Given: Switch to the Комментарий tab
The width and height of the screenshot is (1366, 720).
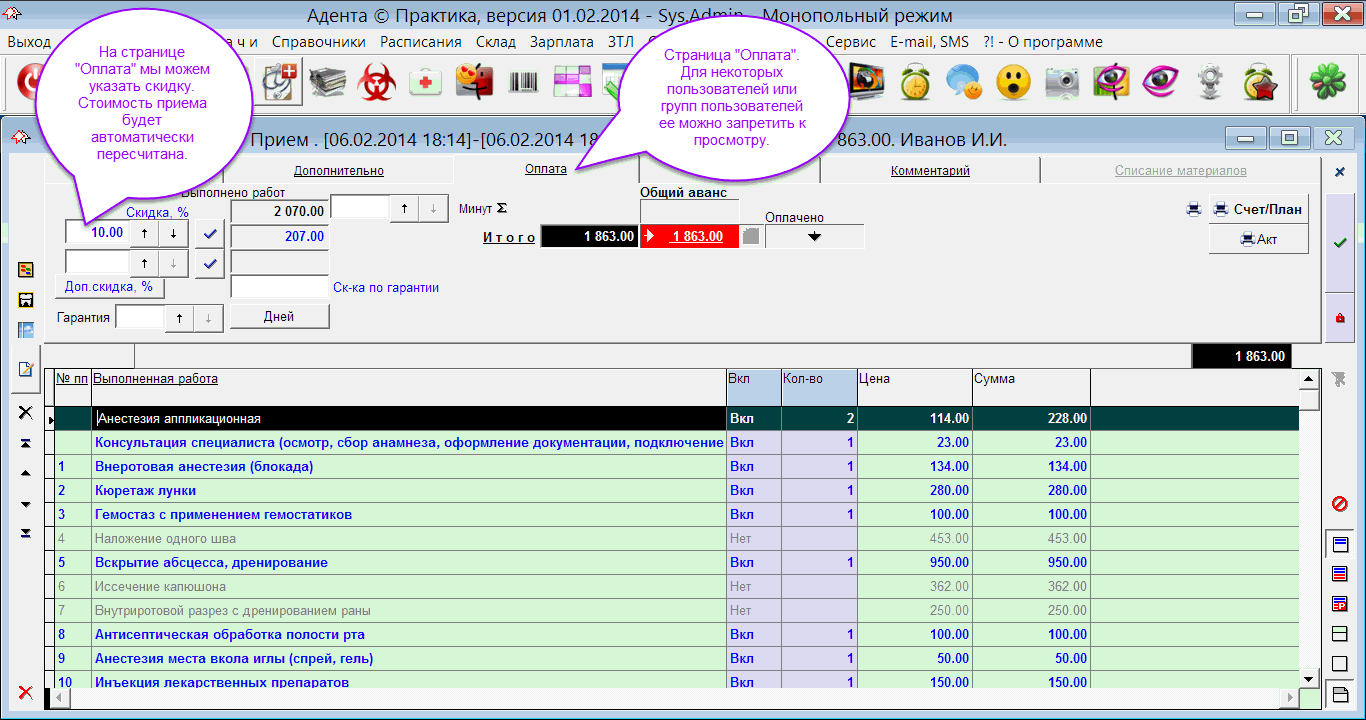Looking at the screenshot, I should pyautogui.click(x=930, y=171).
